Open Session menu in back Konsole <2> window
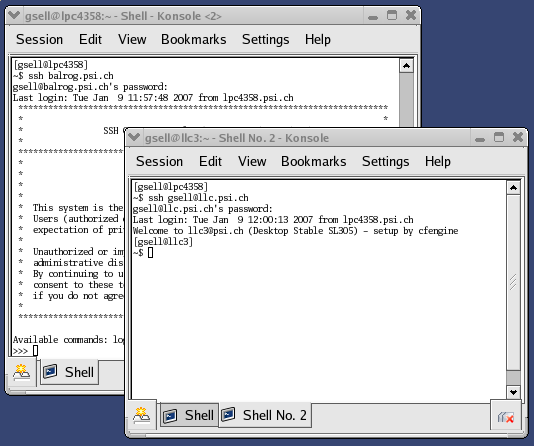Screen dimensions: 534x446 point(40,39)
